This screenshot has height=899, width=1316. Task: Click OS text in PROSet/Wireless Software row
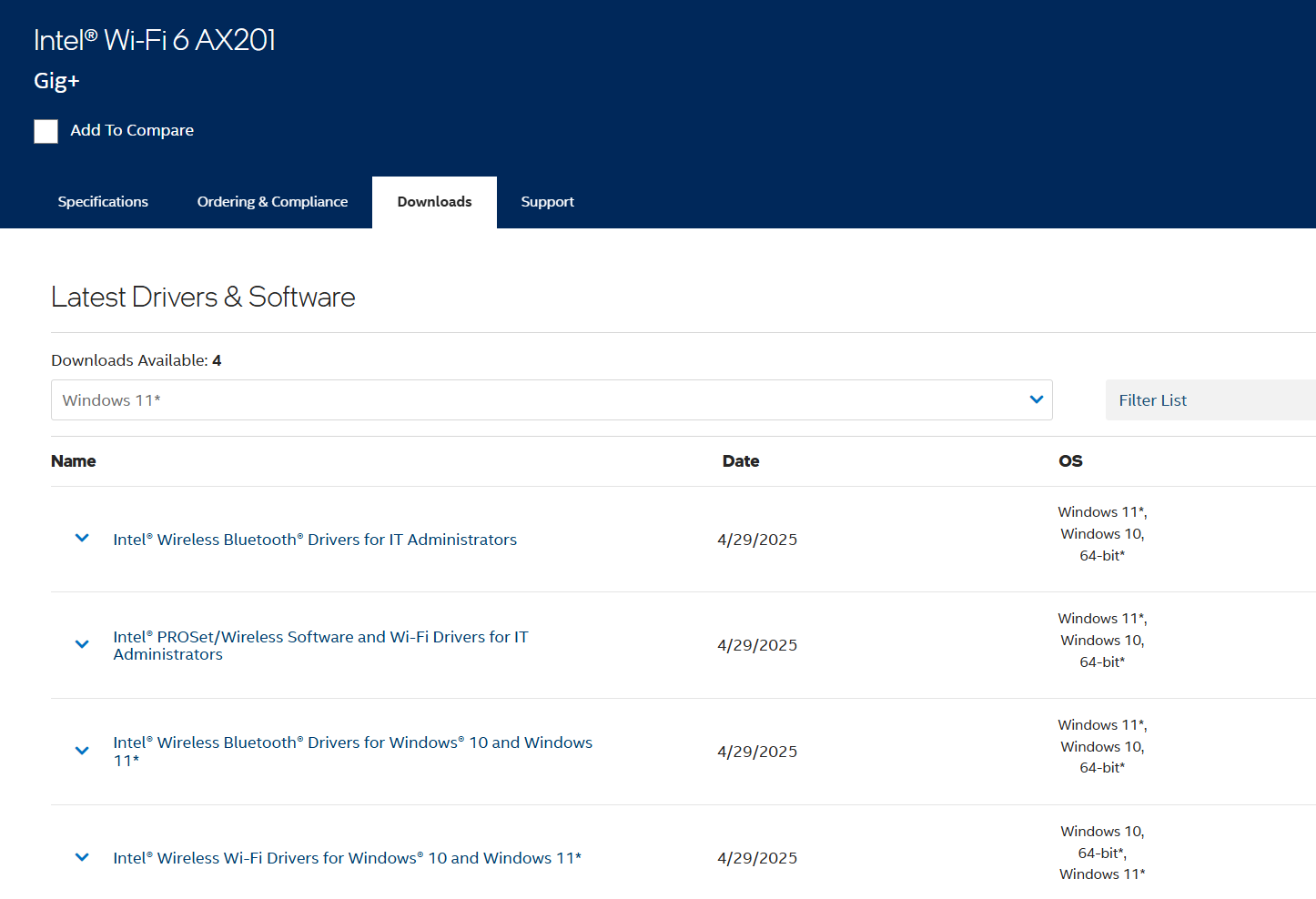1102,641
